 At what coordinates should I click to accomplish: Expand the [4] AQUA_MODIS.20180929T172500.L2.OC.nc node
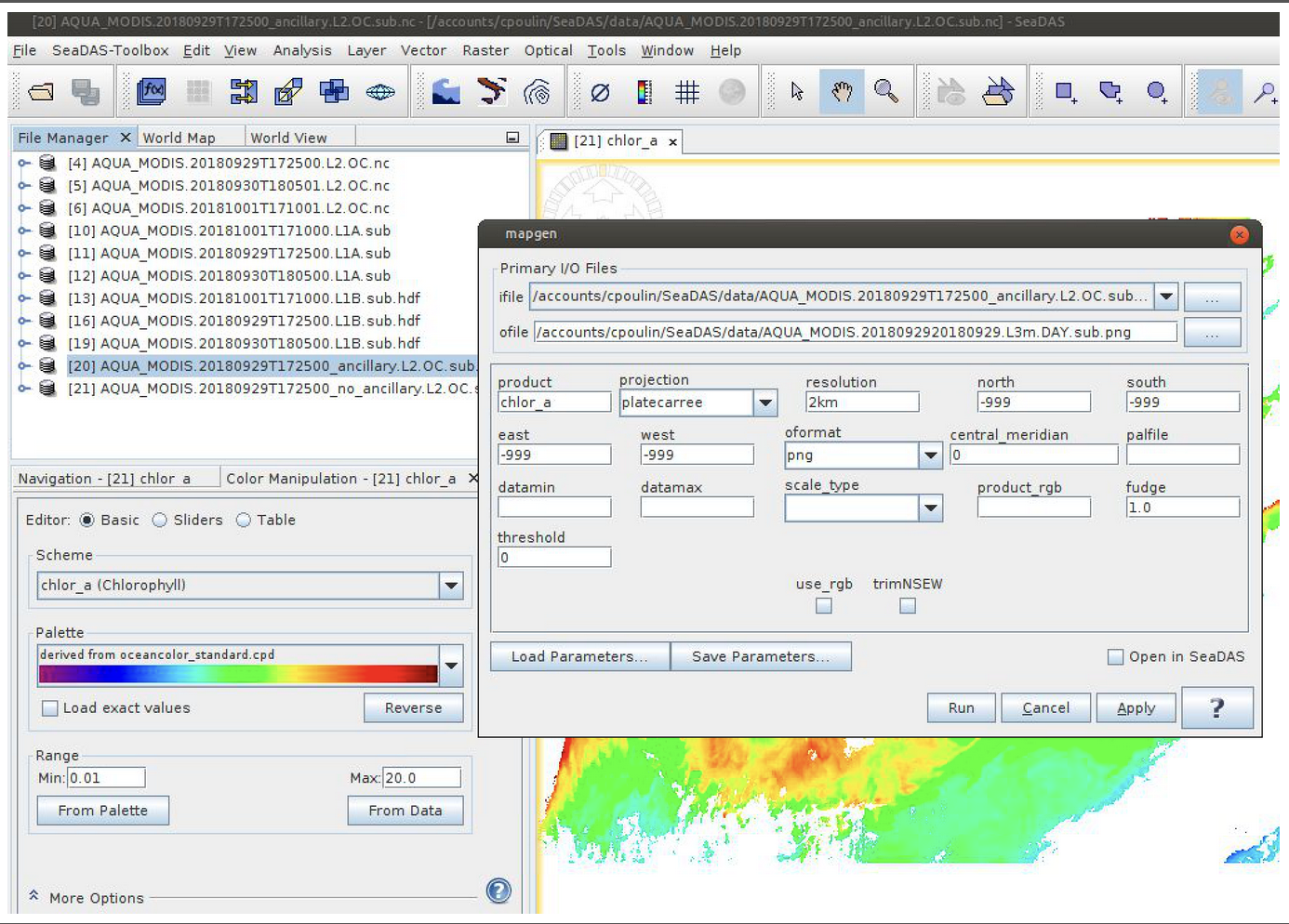click(24, 163)
